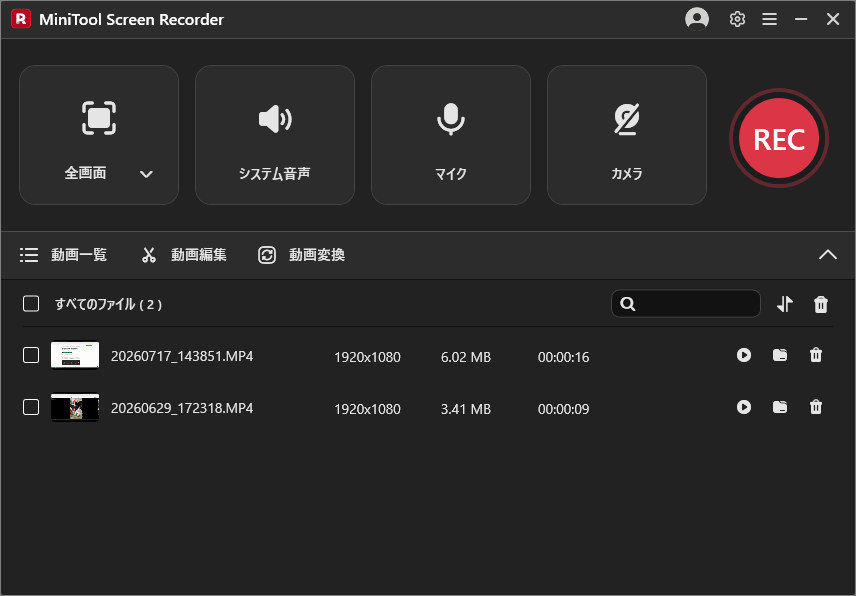This screenshot has height=596, width=856.
Task: Click the search field in file list
Action: point(686,303)
